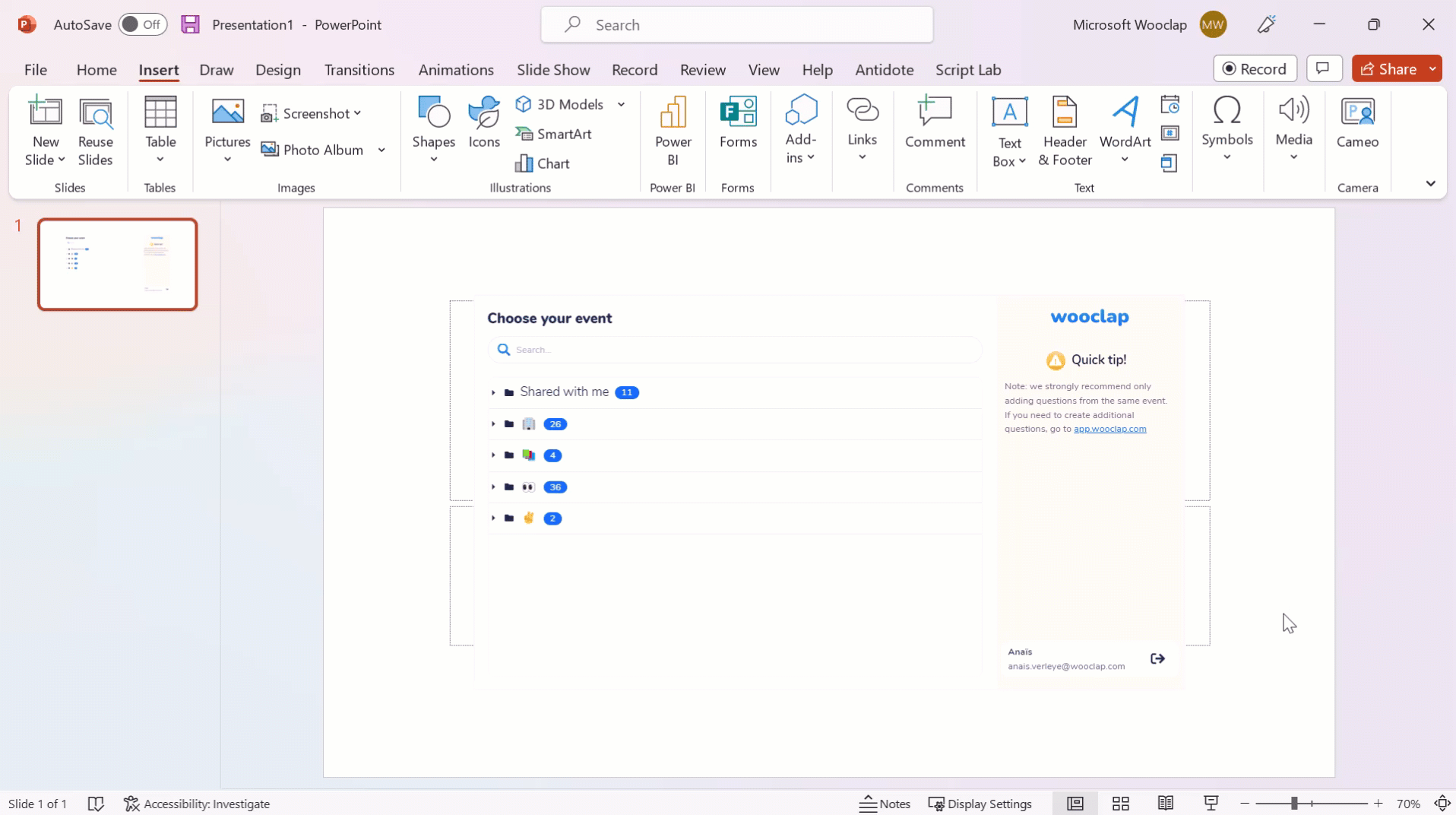Click the Save icon in title bar

190,24
